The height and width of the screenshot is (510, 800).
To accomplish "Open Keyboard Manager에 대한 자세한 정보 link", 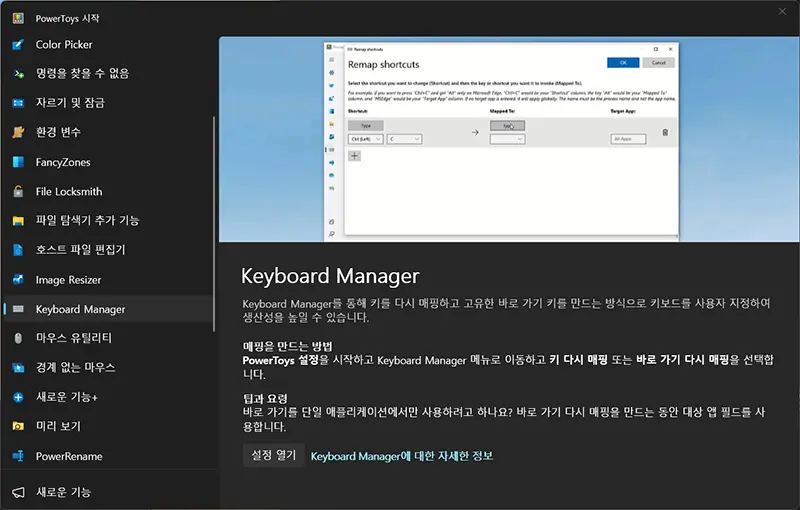I will coord(402,456).
